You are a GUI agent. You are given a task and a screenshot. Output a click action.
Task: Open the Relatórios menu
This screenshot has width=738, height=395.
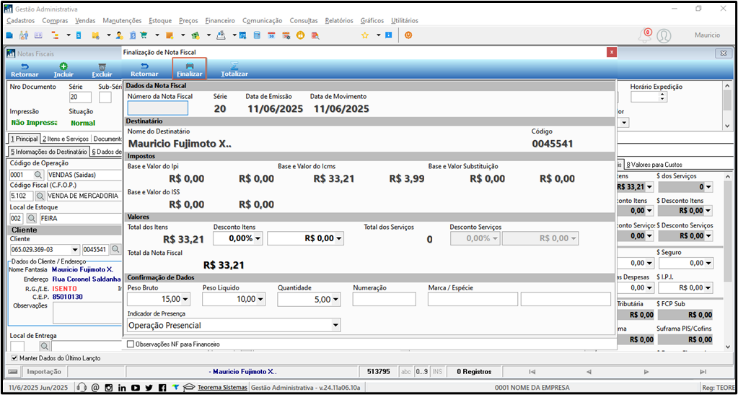click(339, 21)
